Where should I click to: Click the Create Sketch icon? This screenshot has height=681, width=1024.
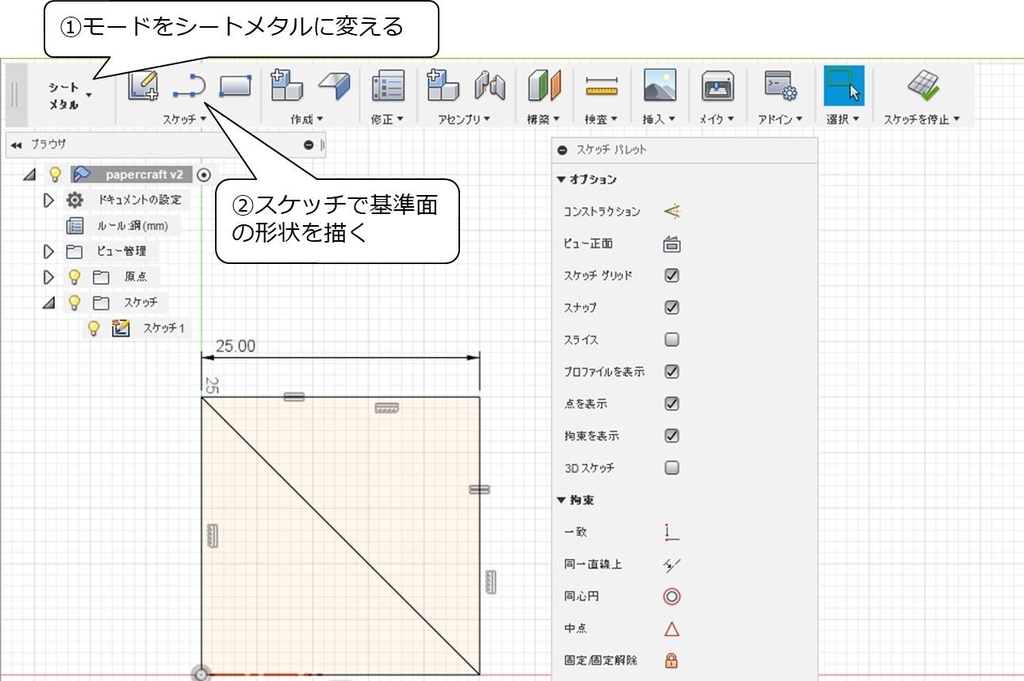tap(143, 86)
